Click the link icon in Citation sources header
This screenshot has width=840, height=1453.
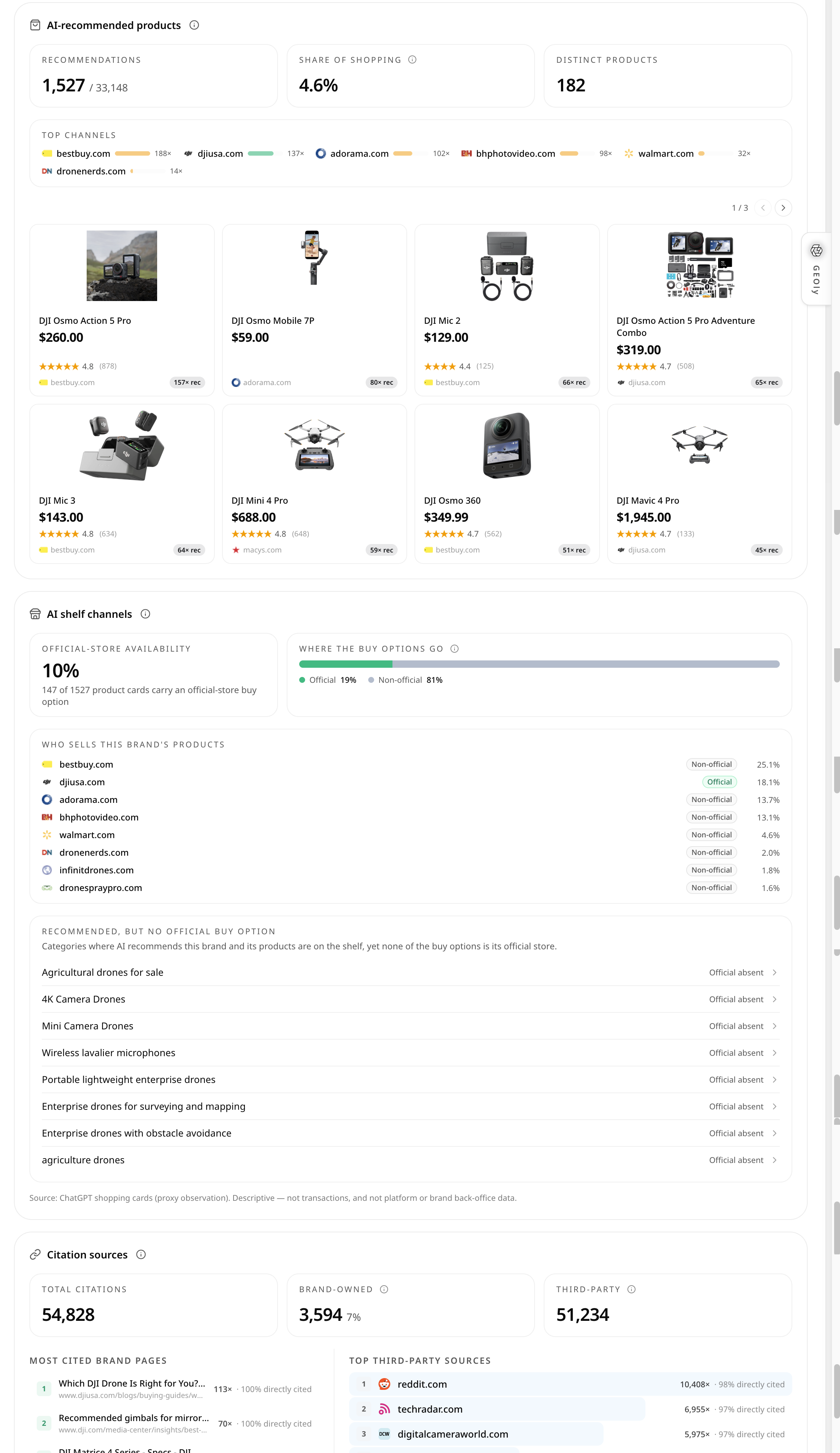[x=35, y=1254]
